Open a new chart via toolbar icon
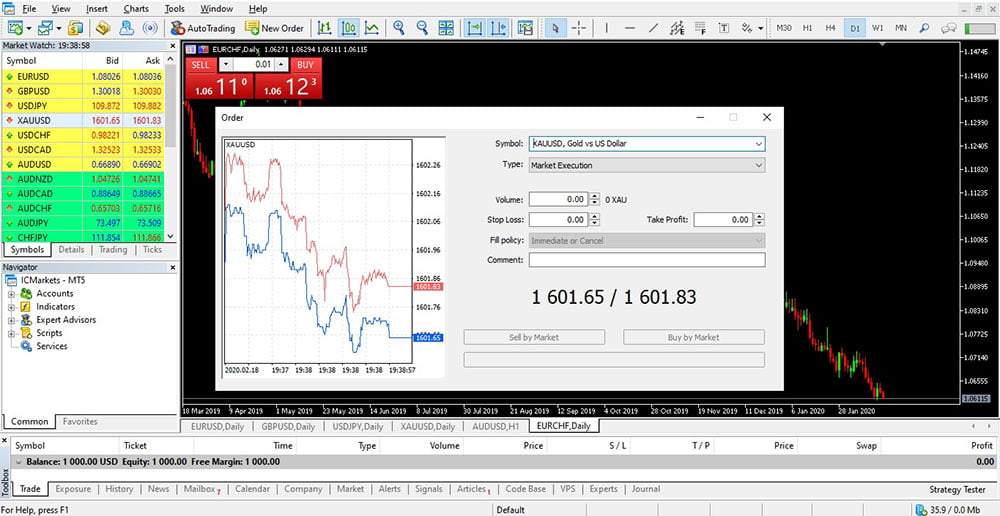The height and width of the screenshot is (516, 1000). 16,28
